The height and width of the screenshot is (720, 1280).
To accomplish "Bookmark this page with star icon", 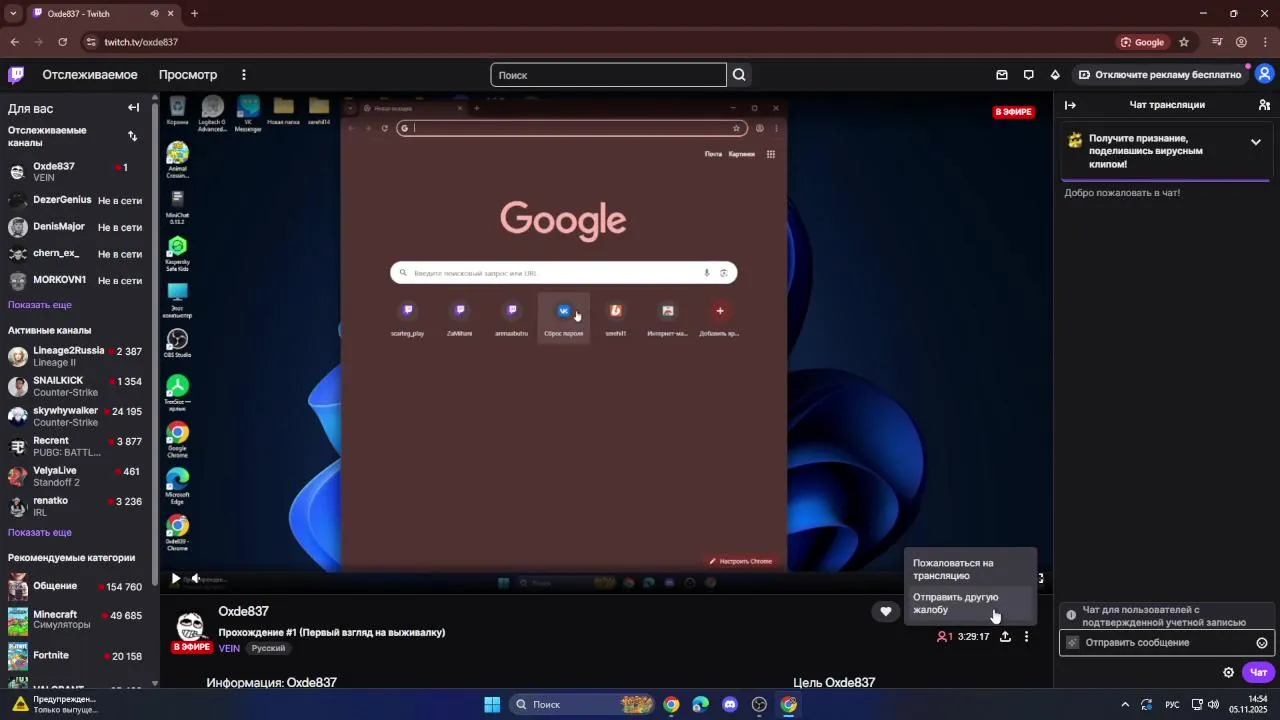I will pyautogui.click(x=1184, y=42).
